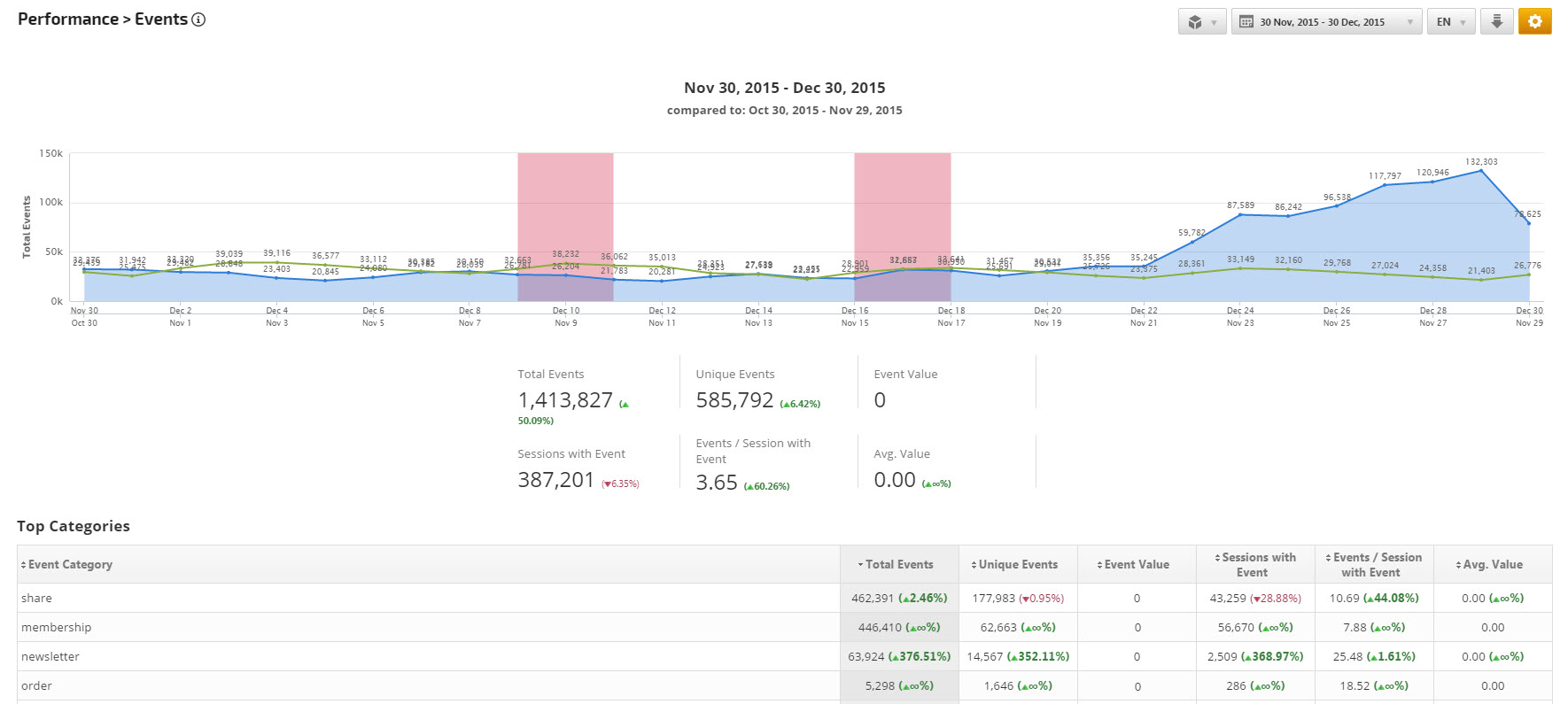Click the 132,303 peak data point

pos(1481,170)
